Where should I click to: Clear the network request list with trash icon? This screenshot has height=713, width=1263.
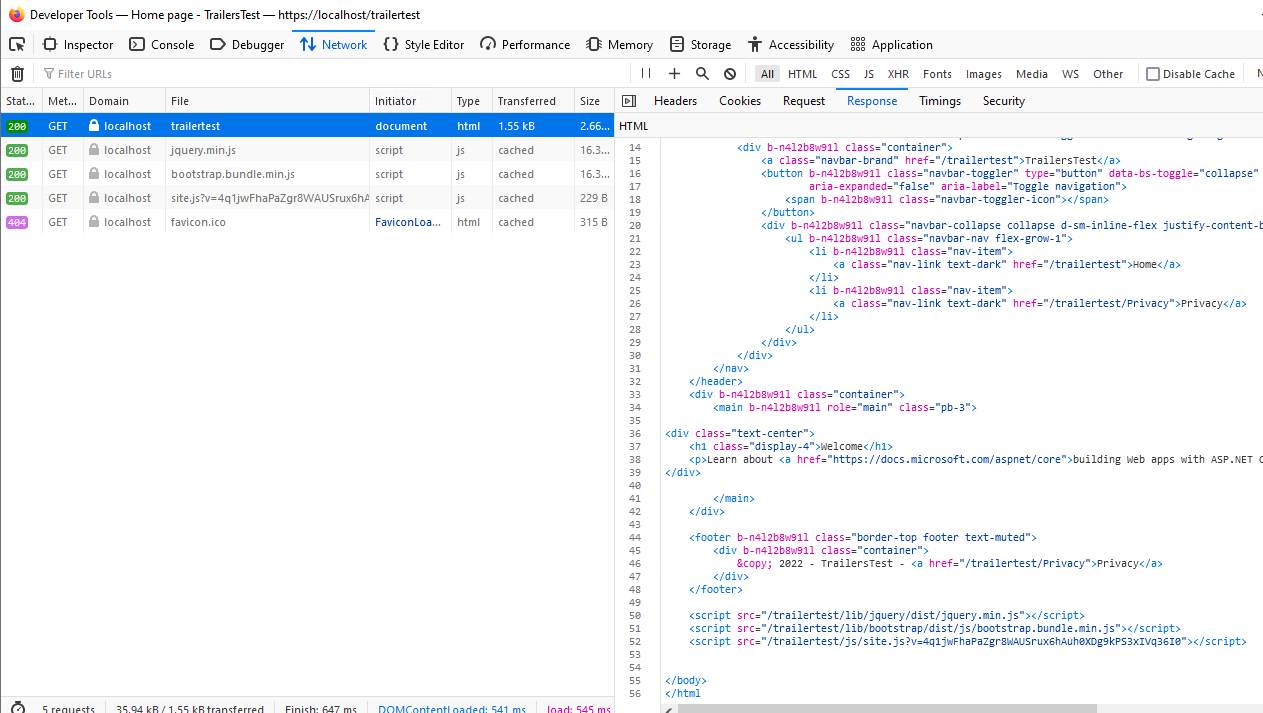(17, 73)
